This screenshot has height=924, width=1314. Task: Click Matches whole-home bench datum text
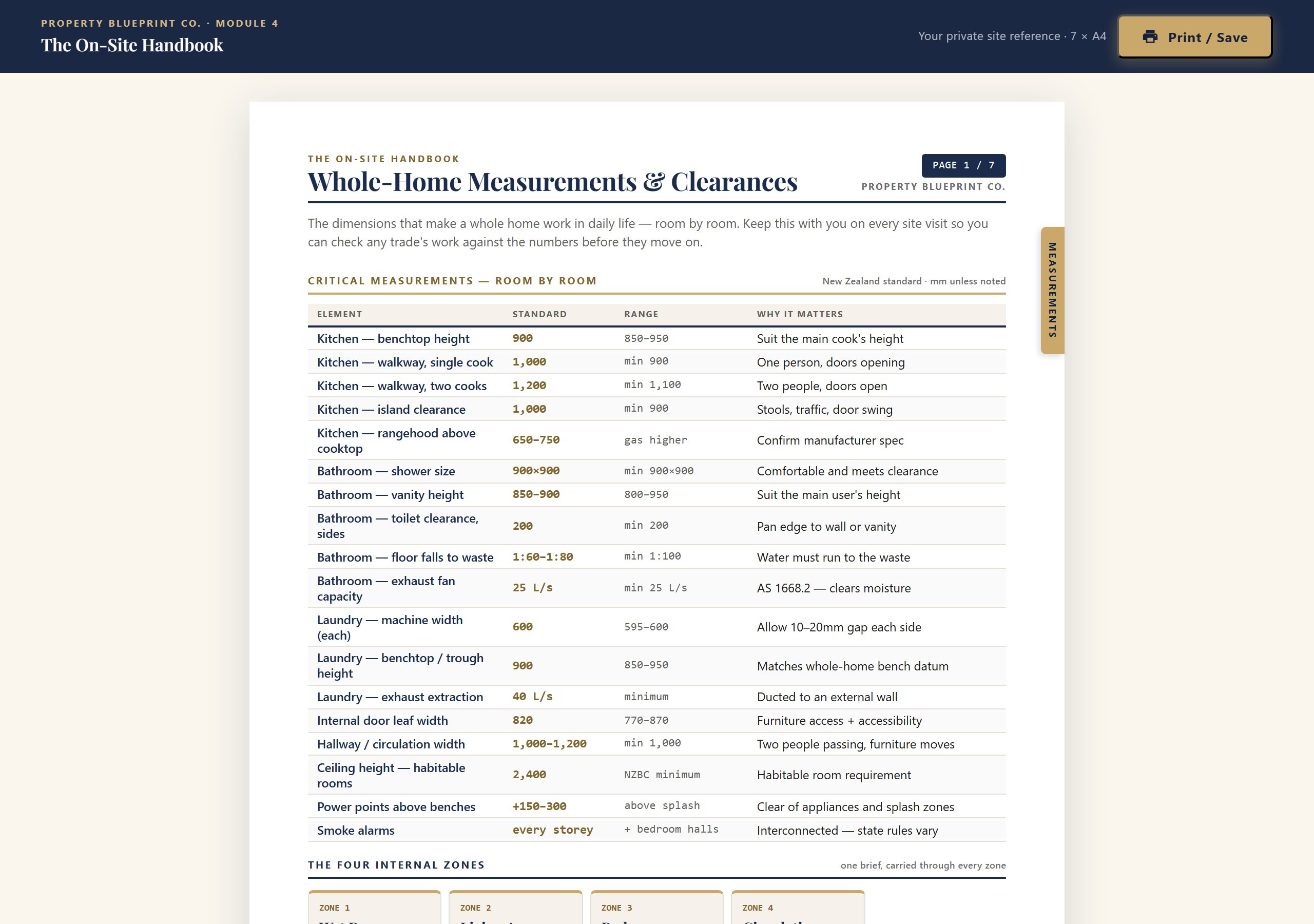pos(852,666)
